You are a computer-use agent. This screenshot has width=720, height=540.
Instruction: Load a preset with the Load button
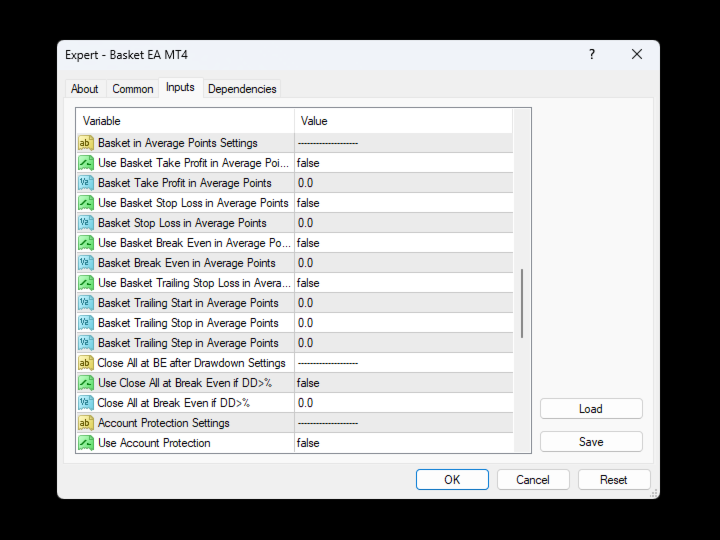[x=591, y=409]
